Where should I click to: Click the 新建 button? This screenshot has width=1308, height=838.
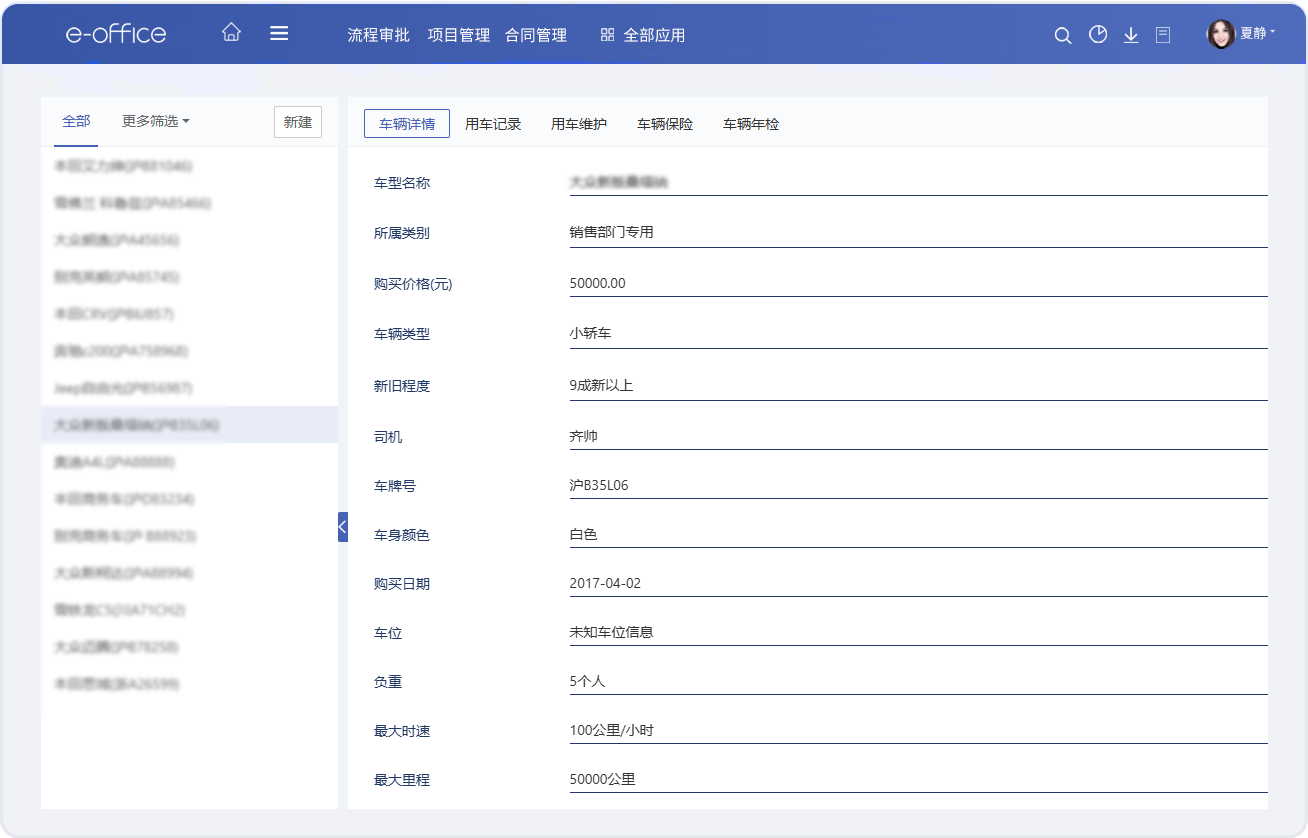(298, 122)
